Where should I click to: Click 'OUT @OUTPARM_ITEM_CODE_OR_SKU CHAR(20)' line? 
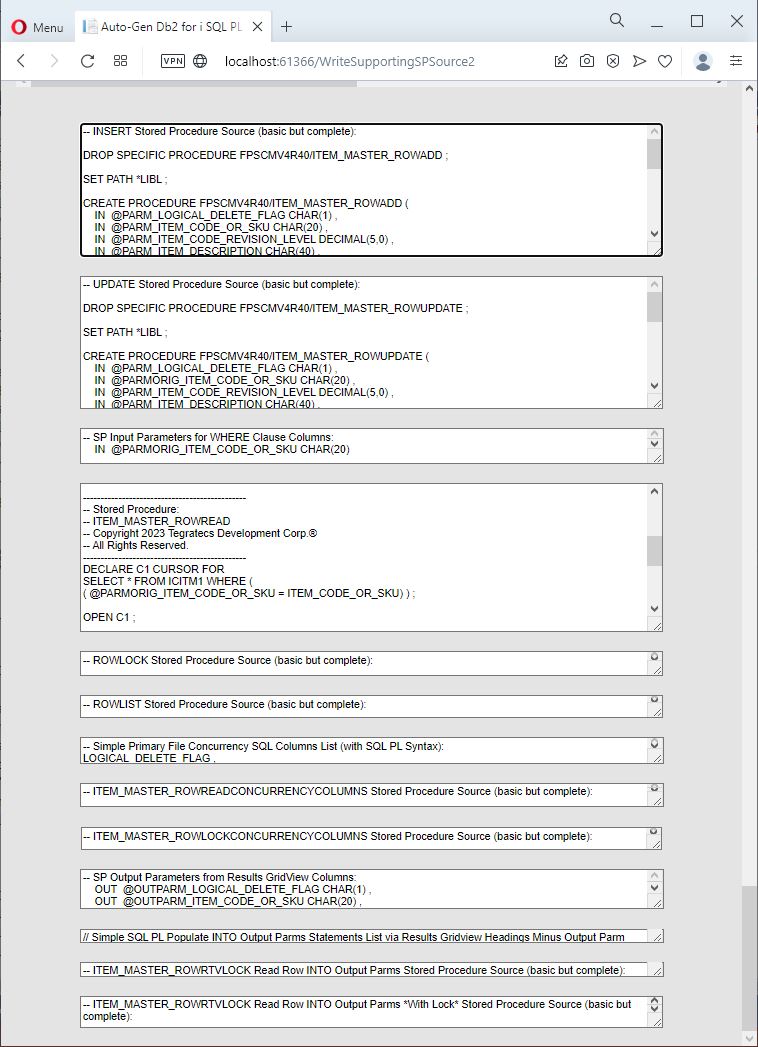tap(228, 901)
